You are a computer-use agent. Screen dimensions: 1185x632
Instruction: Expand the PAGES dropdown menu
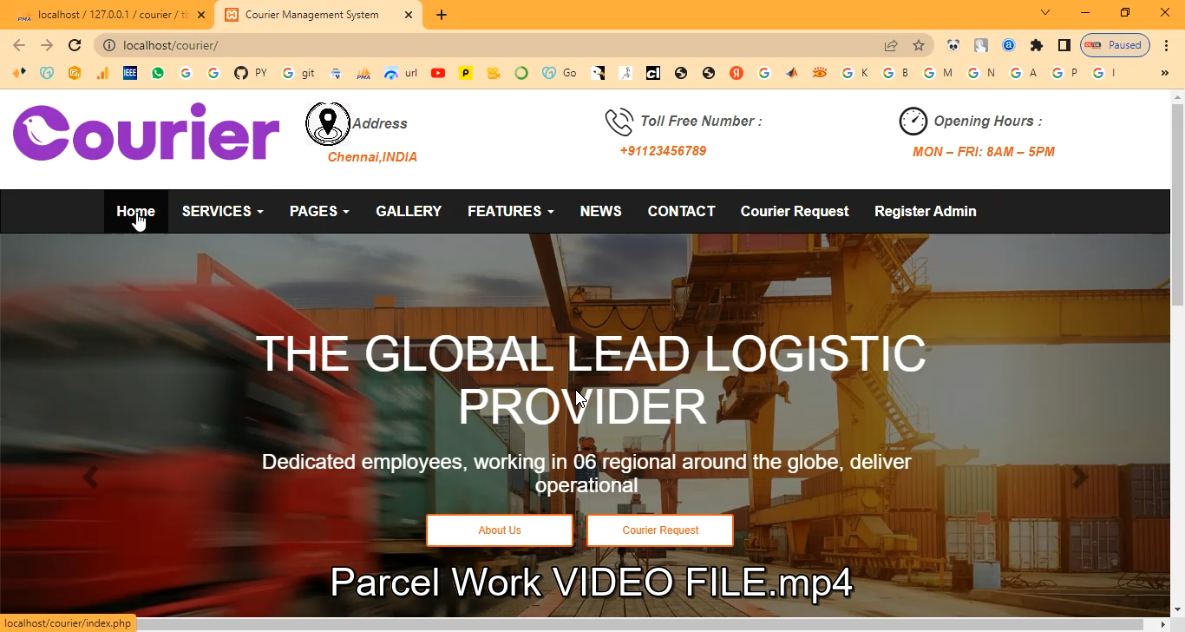coord(319,212)
